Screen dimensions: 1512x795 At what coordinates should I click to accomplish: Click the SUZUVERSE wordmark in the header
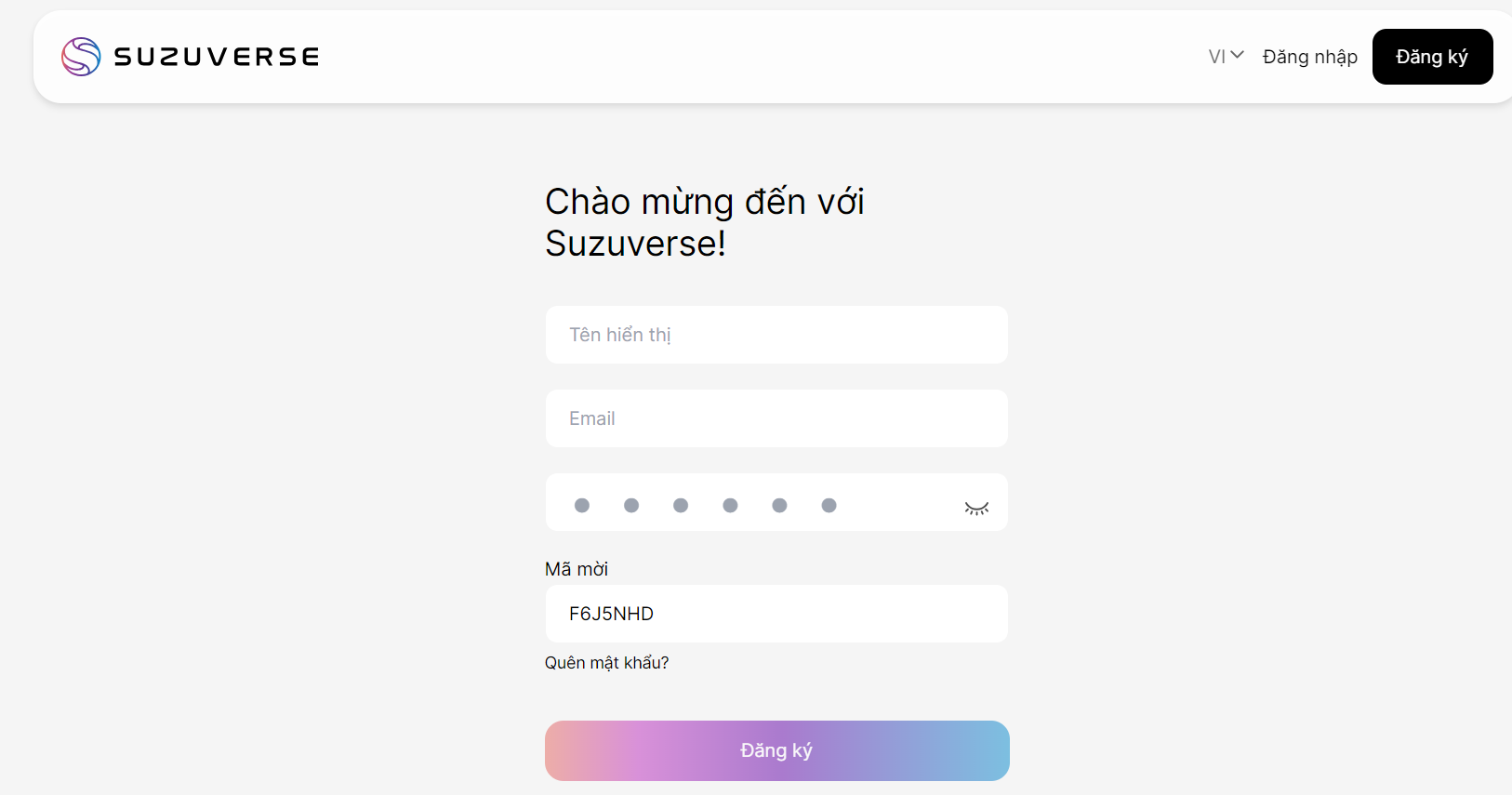[217, 57]
